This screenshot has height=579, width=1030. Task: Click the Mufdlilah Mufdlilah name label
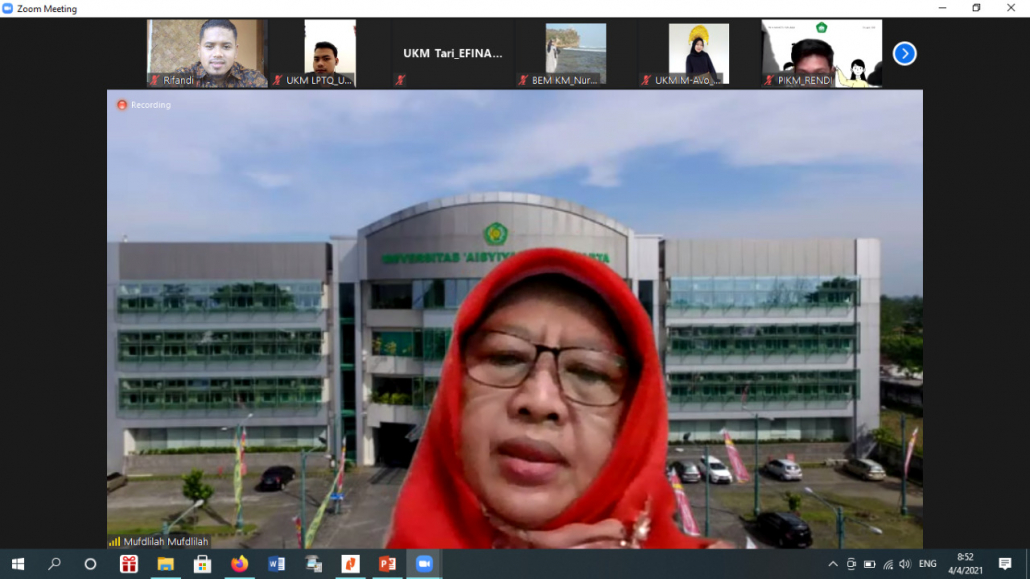[165, 541]
